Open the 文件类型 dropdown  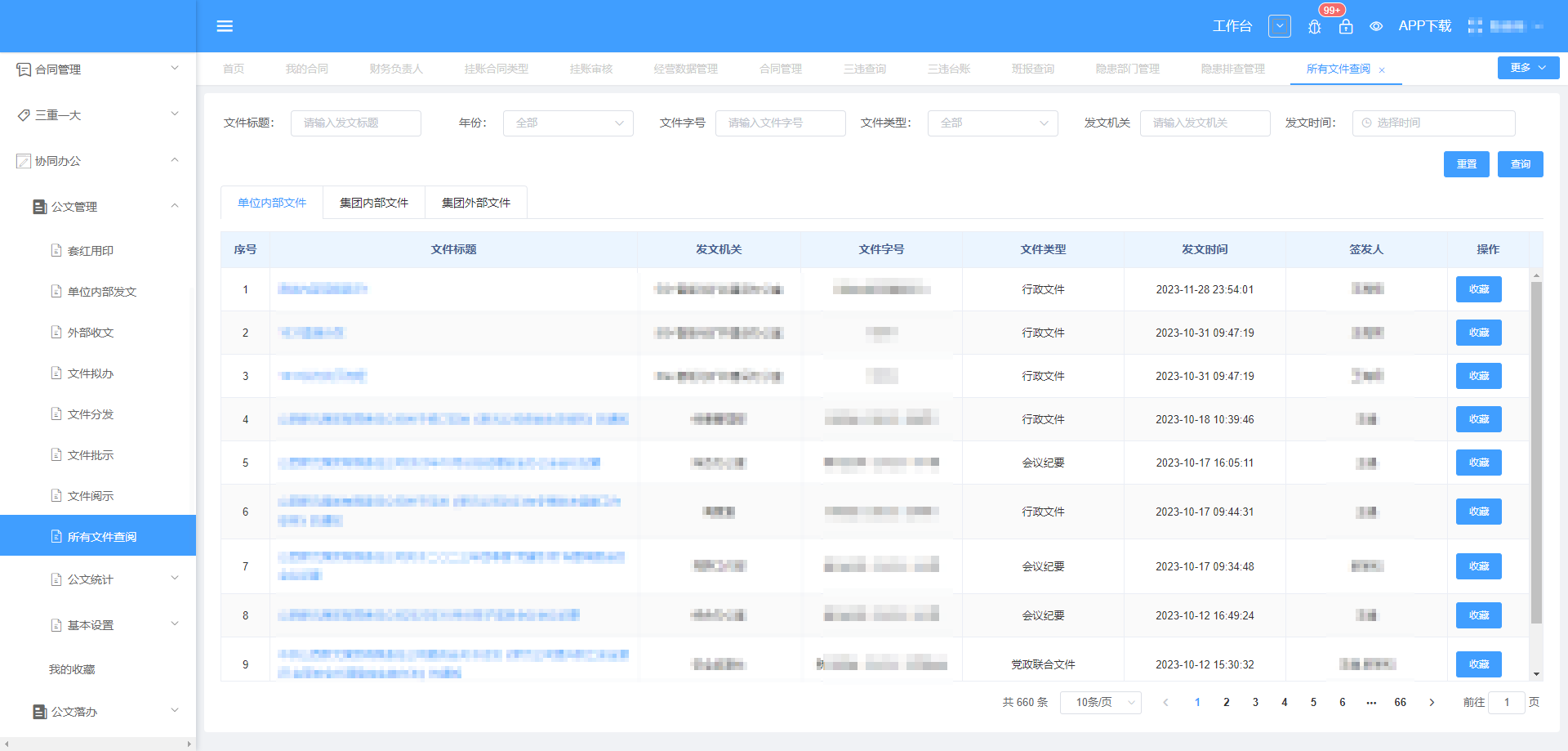993,123
